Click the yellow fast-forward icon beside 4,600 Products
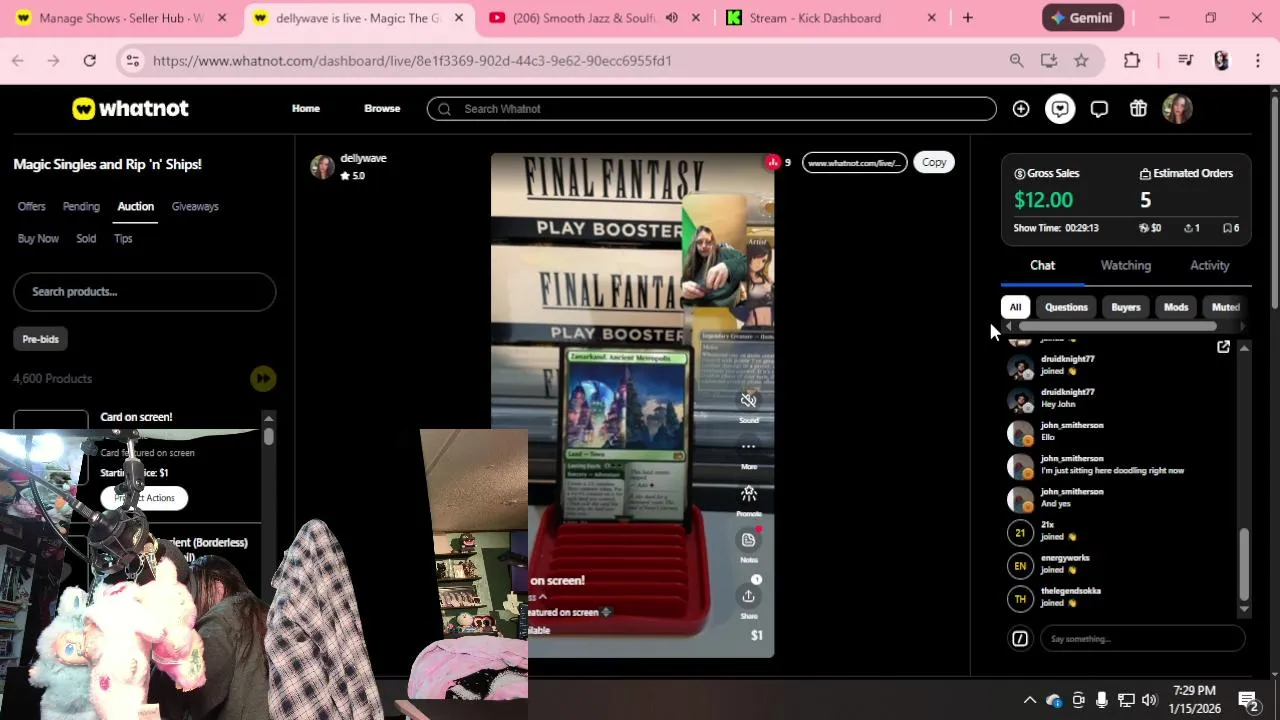The width and height of the screenshot is (1280, 720). 262,378
